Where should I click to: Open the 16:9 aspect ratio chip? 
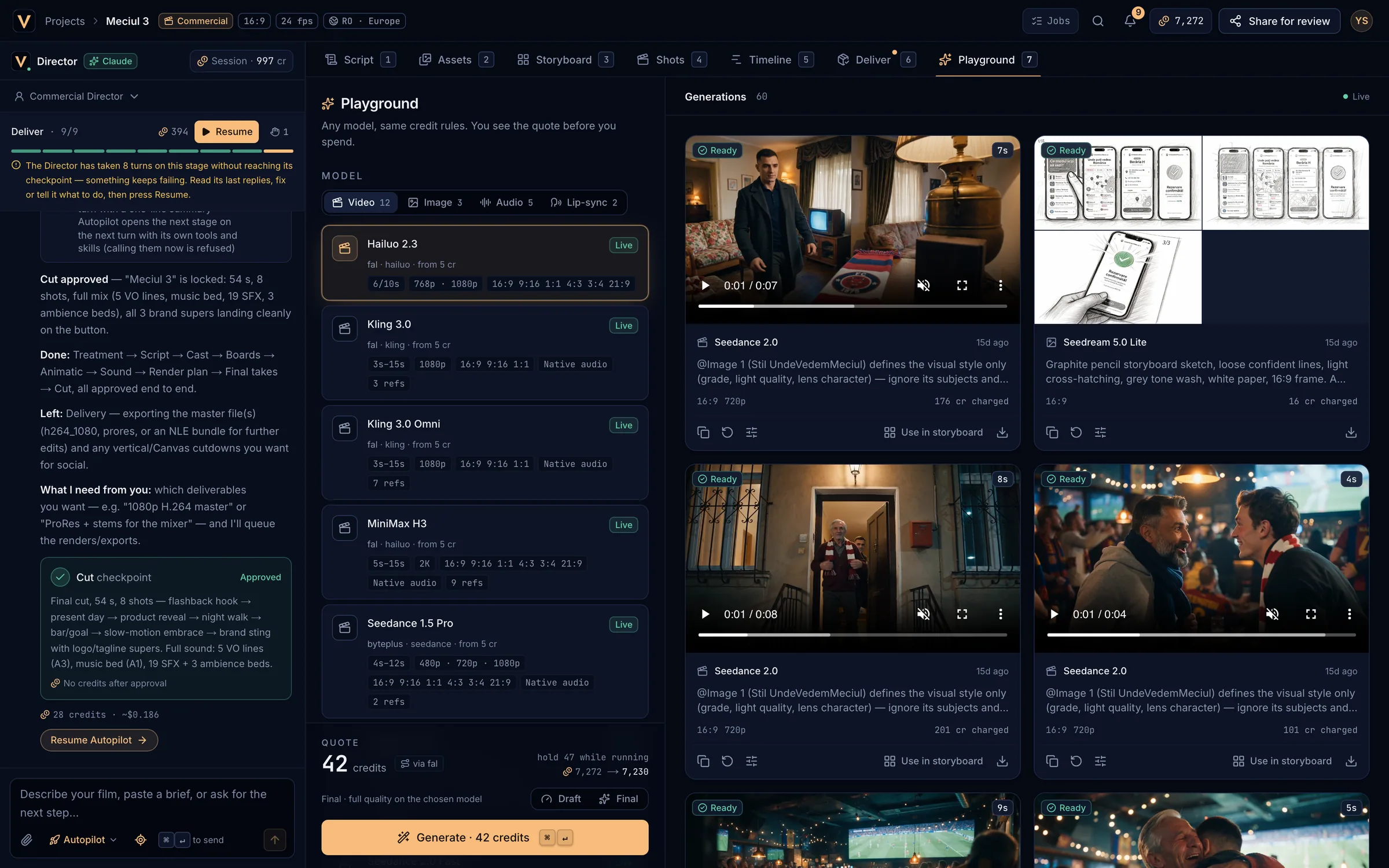pos(254,21)
